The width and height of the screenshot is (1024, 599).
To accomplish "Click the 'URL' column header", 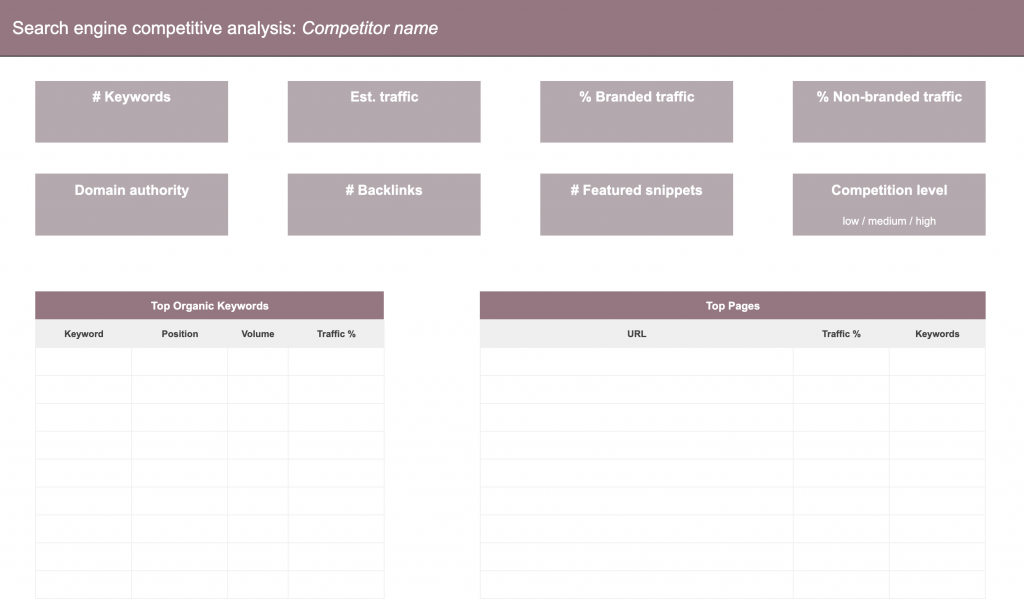I will coord(636,334).
